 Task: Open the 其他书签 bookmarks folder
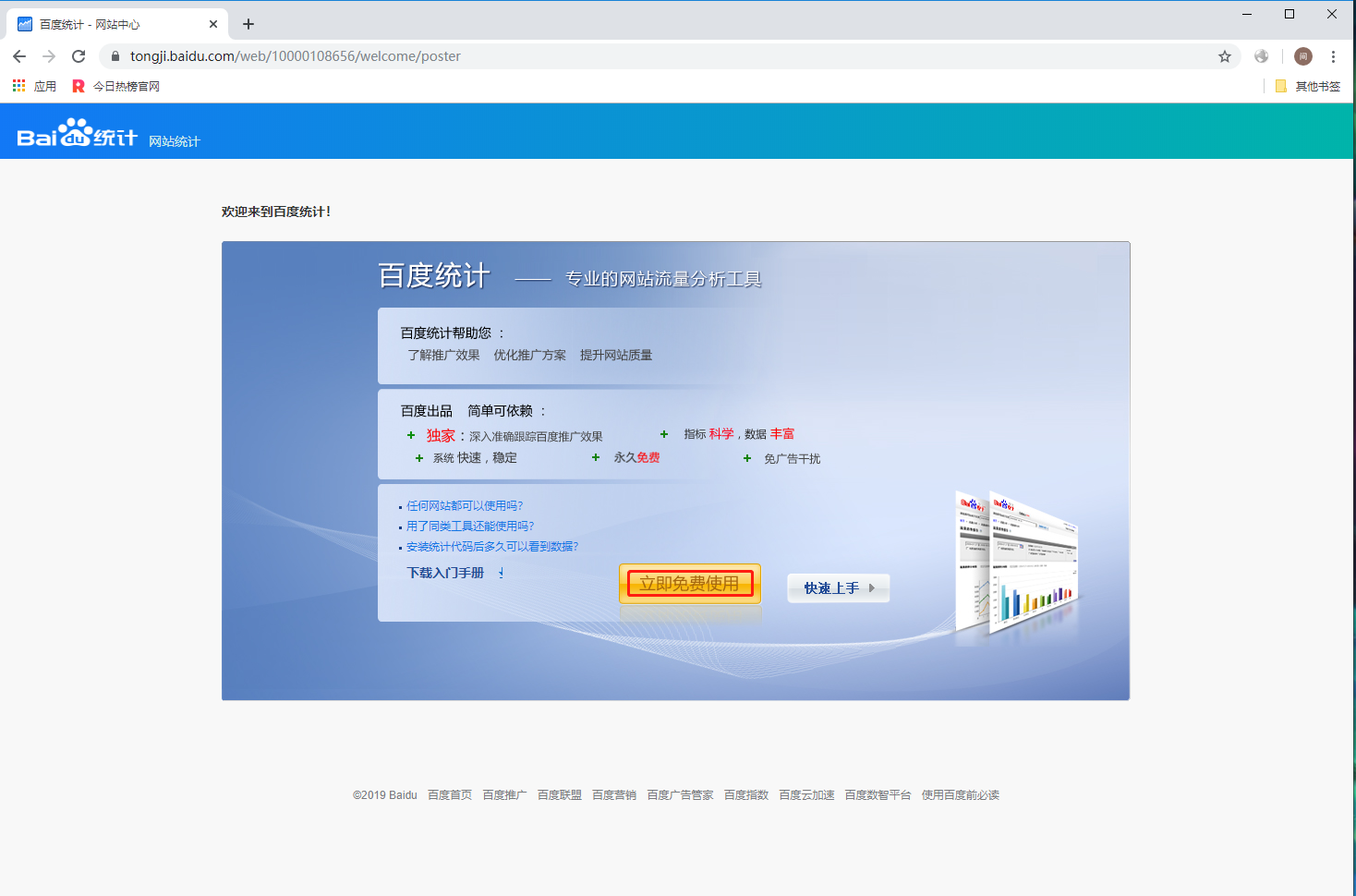[x=1308, y=86]
